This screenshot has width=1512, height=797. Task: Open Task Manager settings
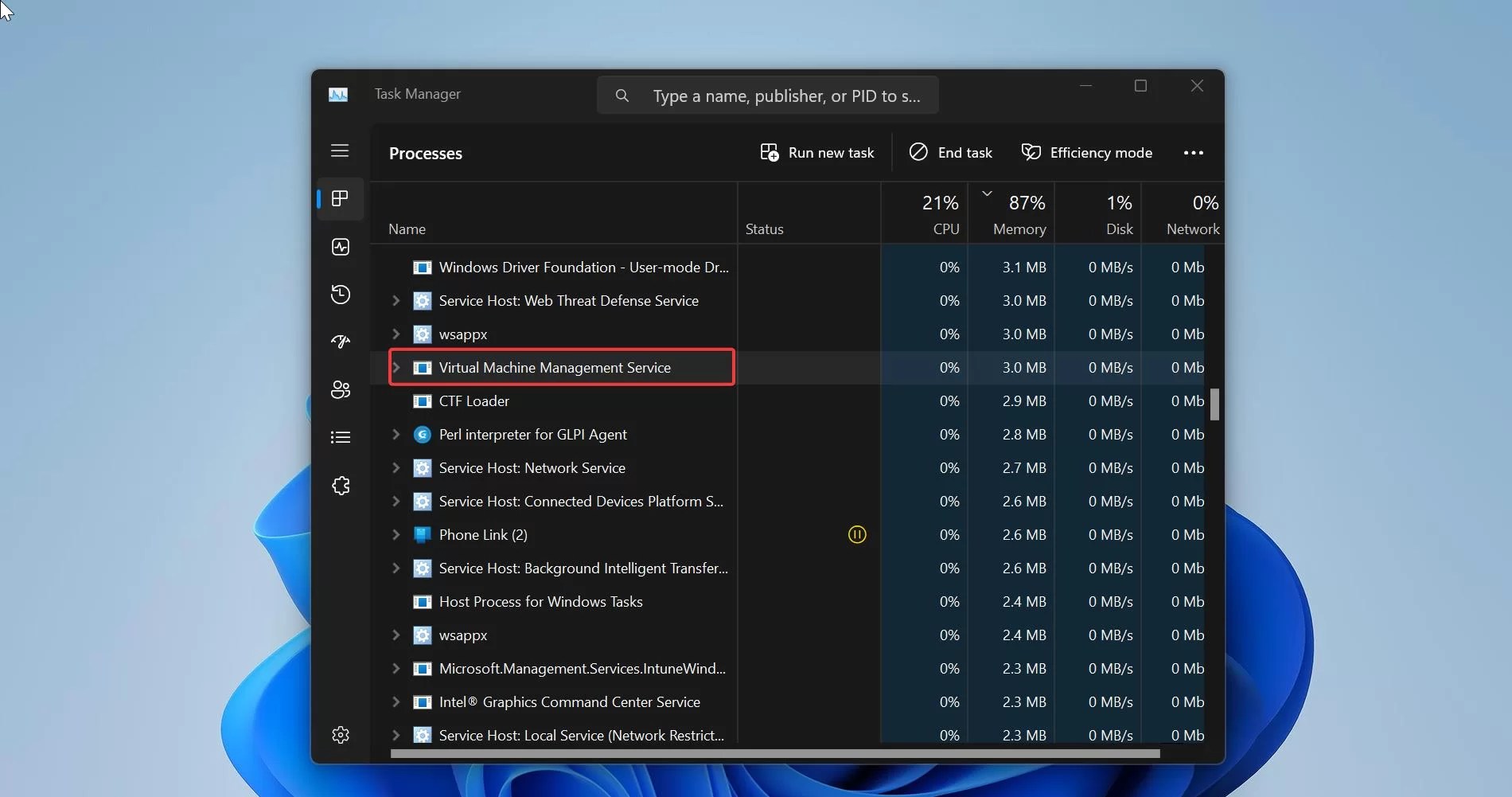340,735
